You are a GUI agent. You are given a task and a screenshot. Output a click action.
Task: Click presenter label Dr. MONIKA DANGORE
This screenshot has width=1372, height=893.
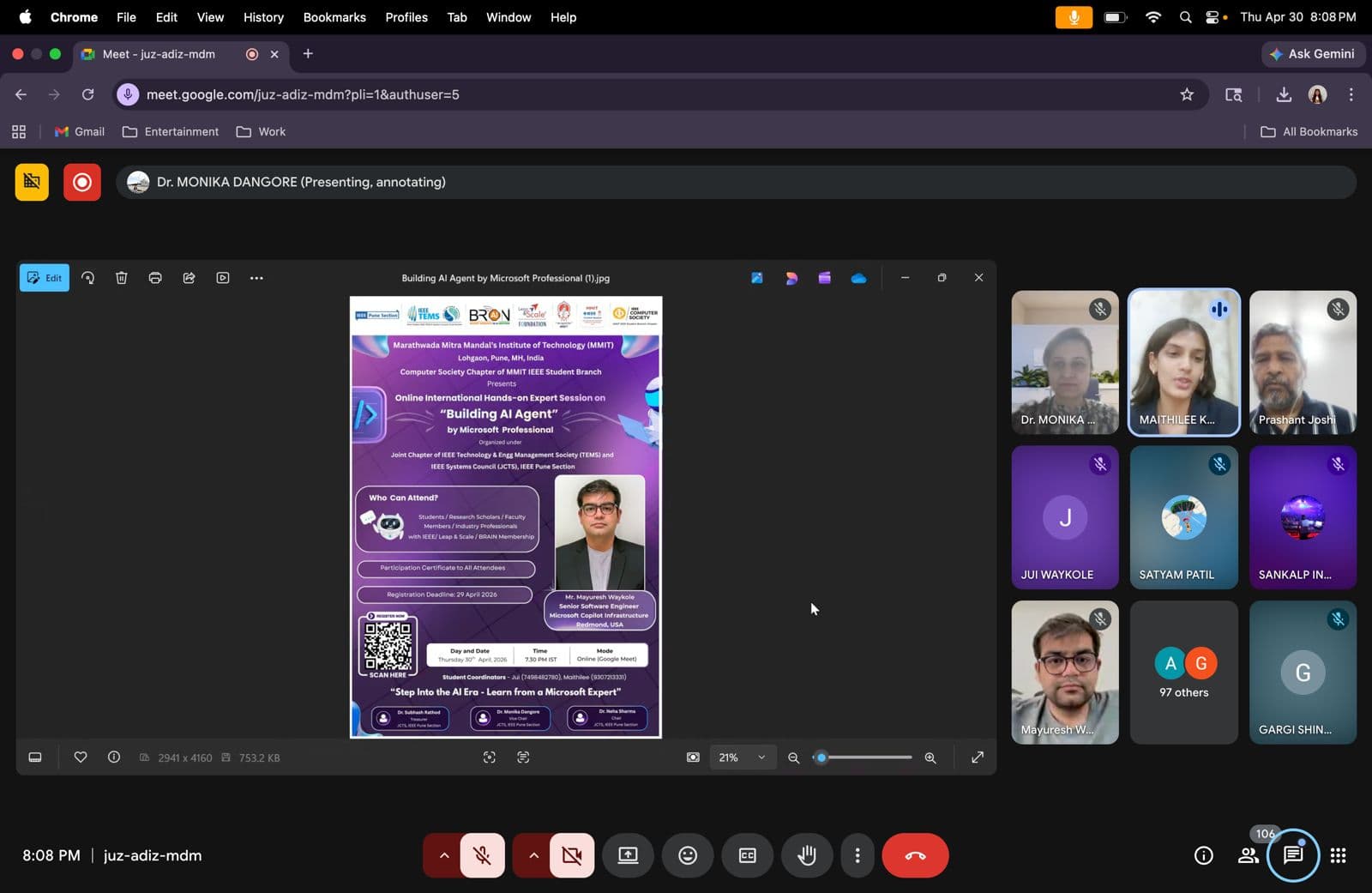301,182
